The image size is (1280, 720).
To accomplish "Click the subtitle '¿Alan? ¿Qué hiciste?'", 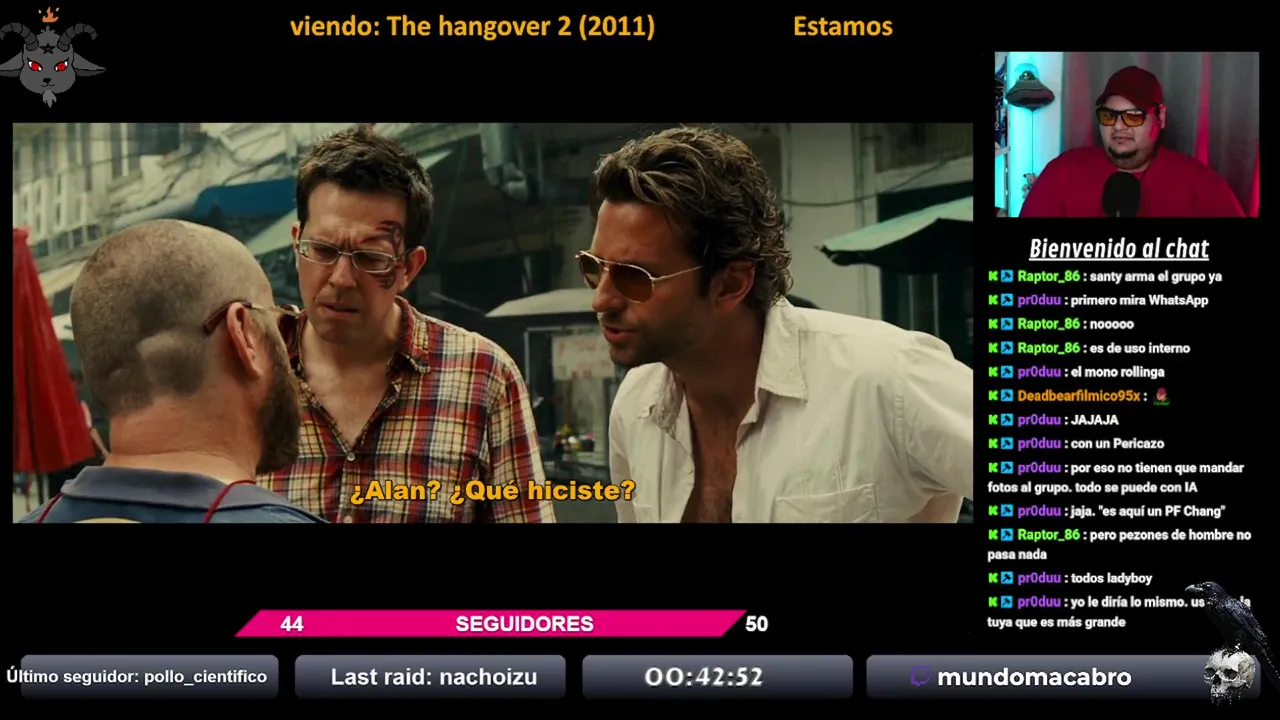I will coord(492,491).
